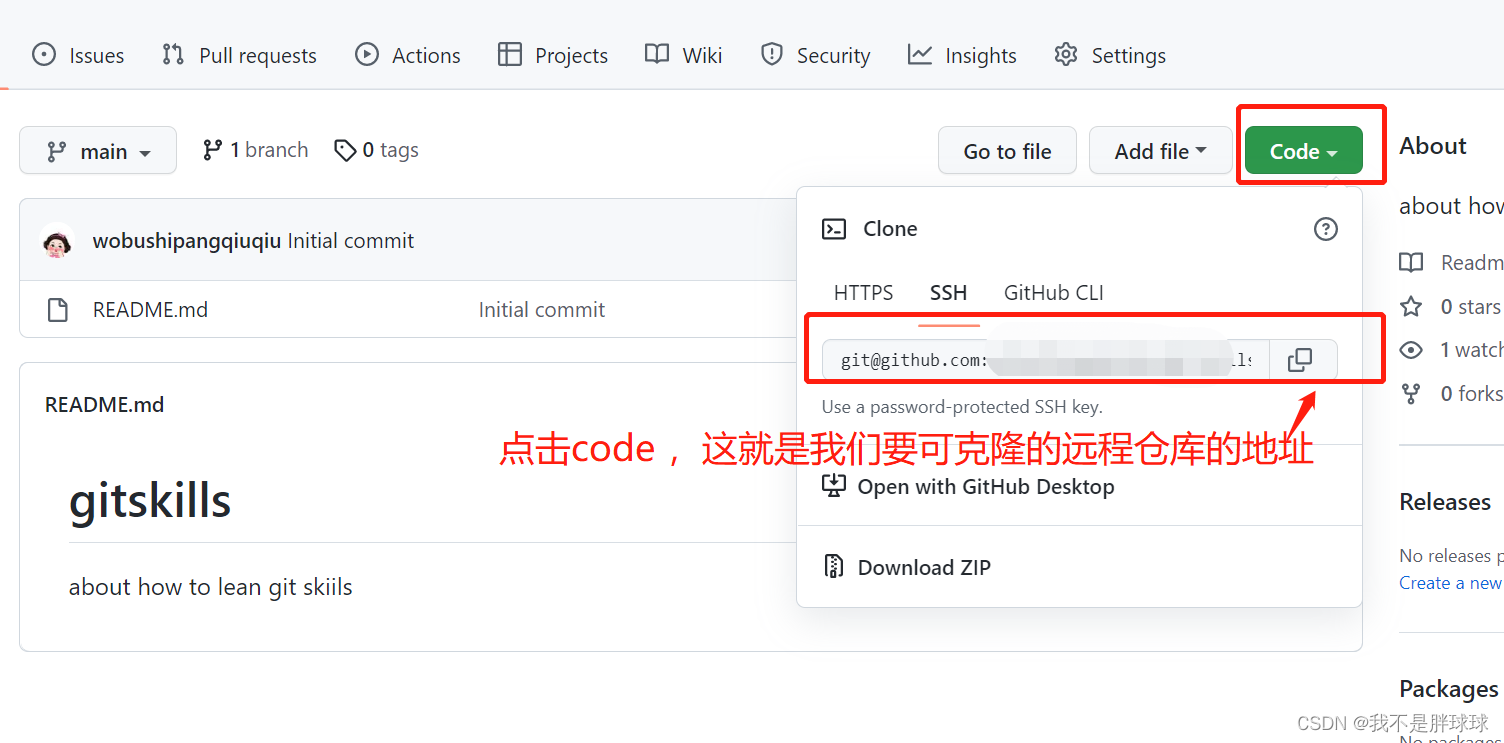1504x743 pixels.
Task: Click the Security shield icon
Action: click(x=772, y=55)
